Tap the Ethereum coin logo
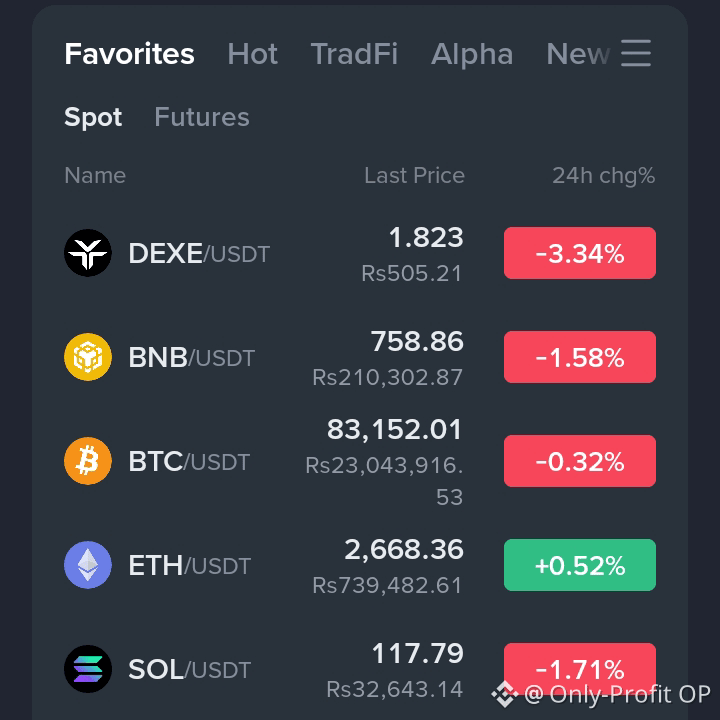 (x=88, y=565)
